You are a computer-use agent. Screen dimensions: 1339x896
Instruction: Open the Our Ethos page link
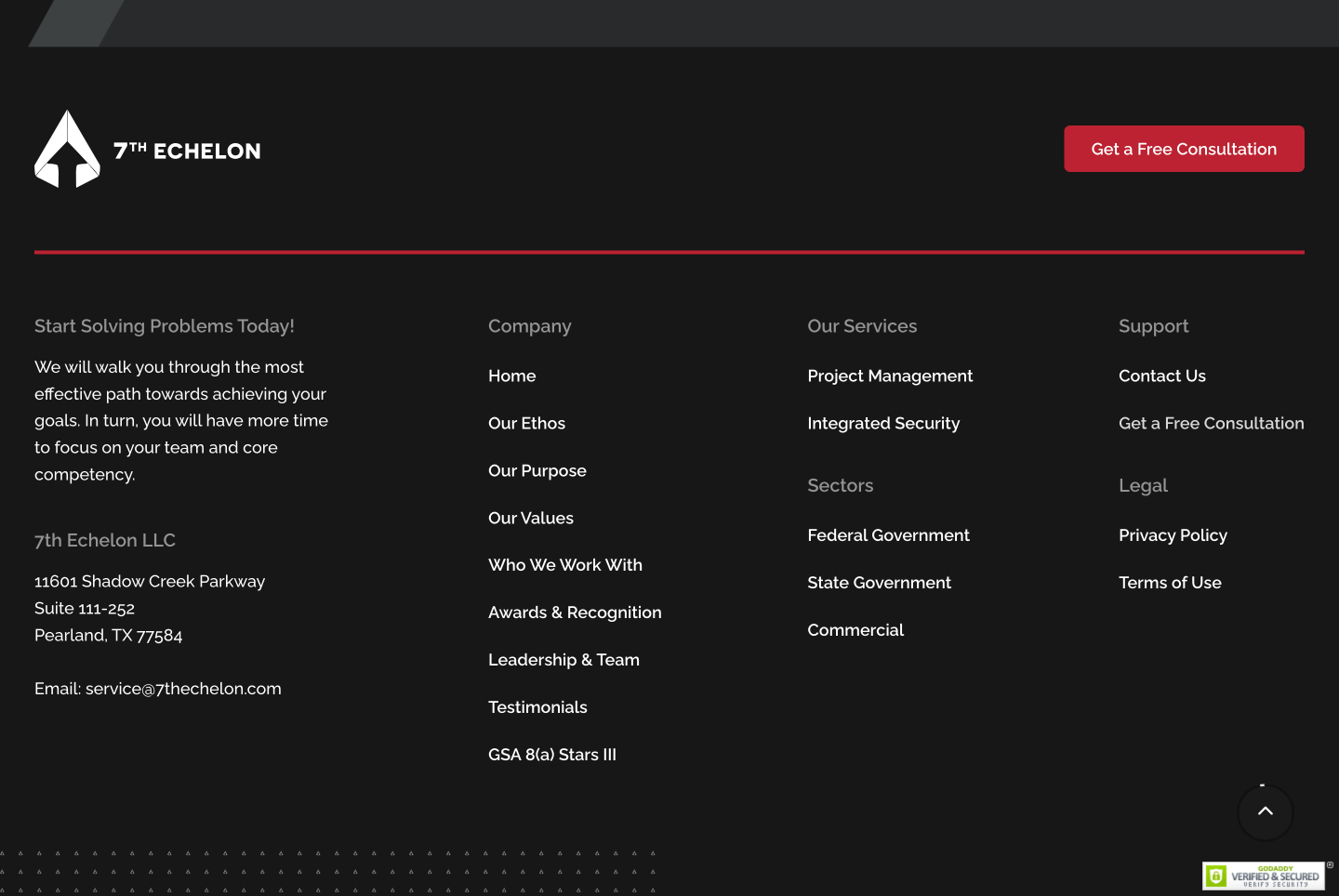coord(526,423)
